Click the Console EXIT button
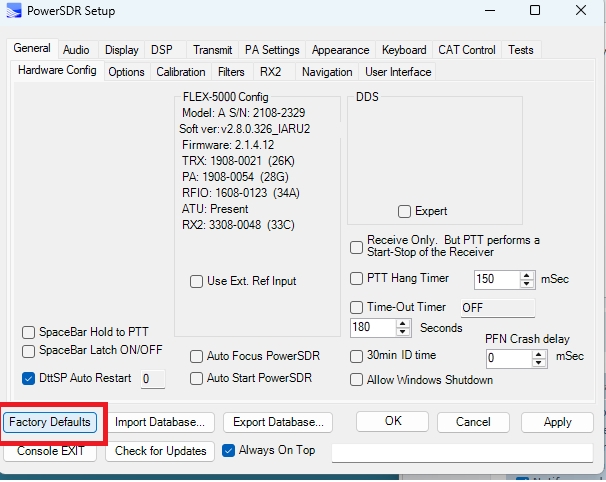 click(50, 451)
